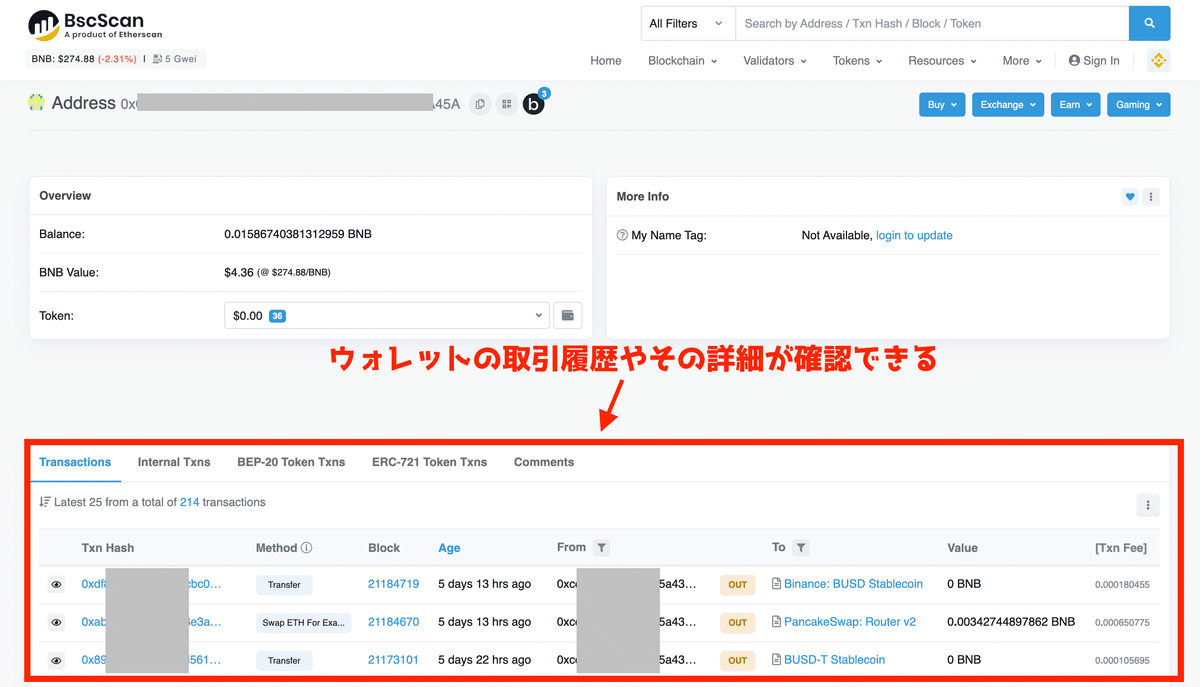Click the address blockie avatar icon
1200x687 pixels.
click(x=36, y=102)
